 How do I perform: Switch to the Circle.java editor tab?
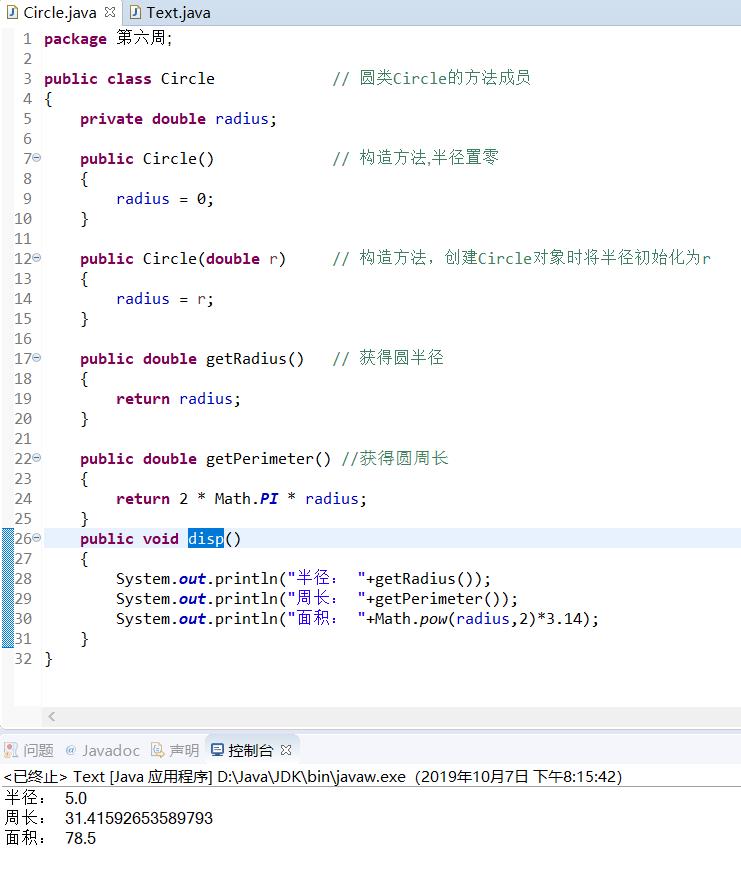60,12
